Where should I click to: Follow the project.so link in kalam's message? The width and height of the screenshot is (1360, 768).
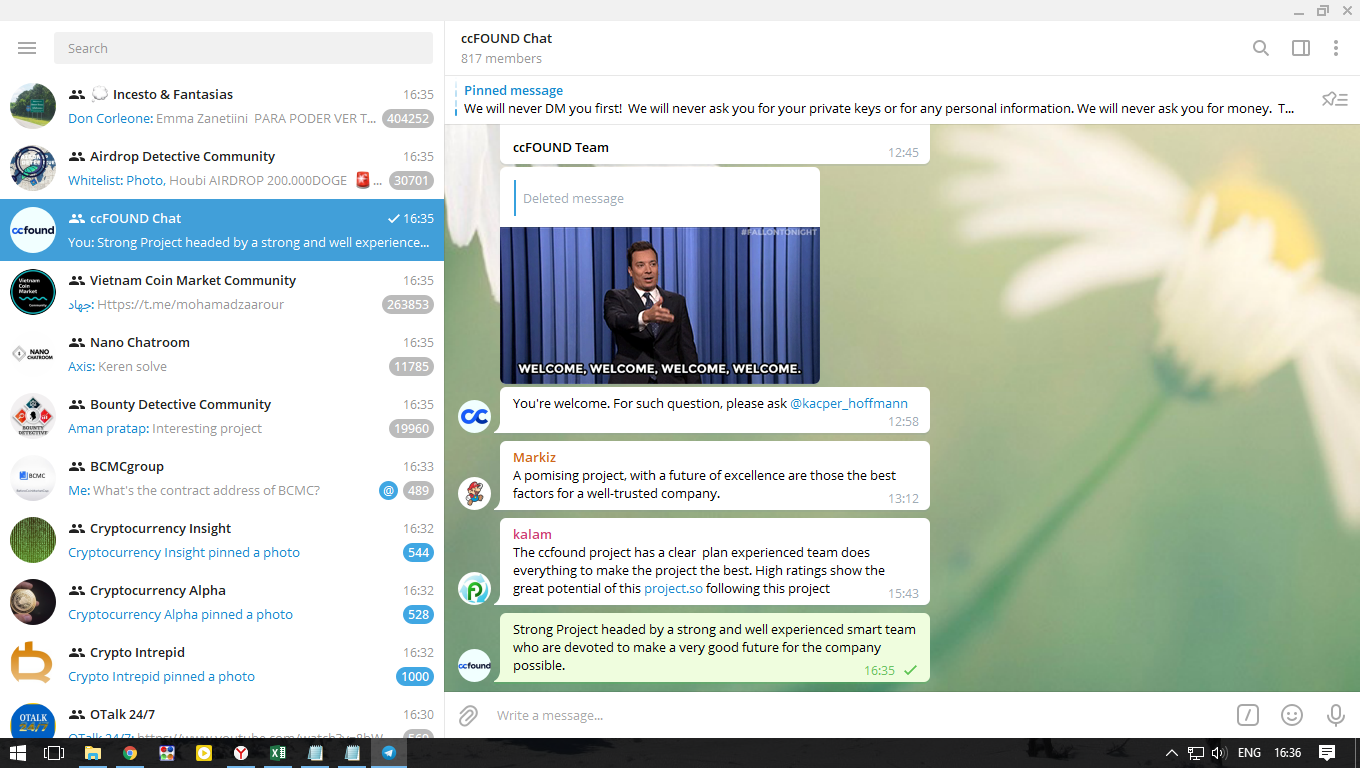coord(675,588)
